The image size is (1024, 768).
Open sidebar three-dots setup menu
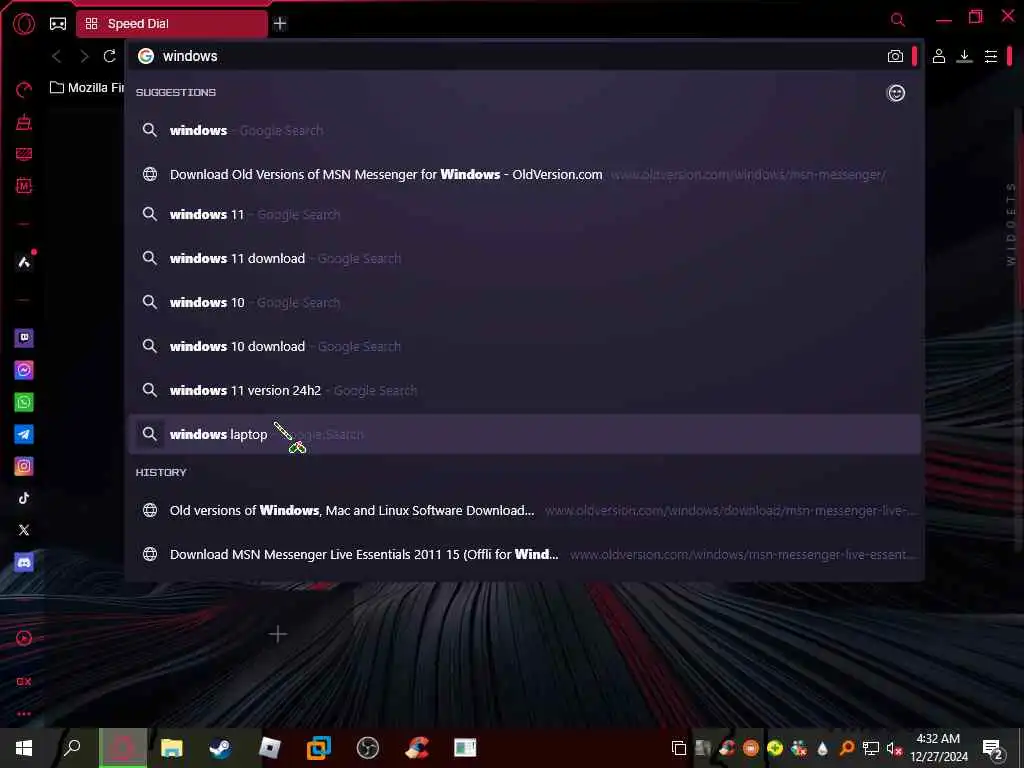(24, 714)
